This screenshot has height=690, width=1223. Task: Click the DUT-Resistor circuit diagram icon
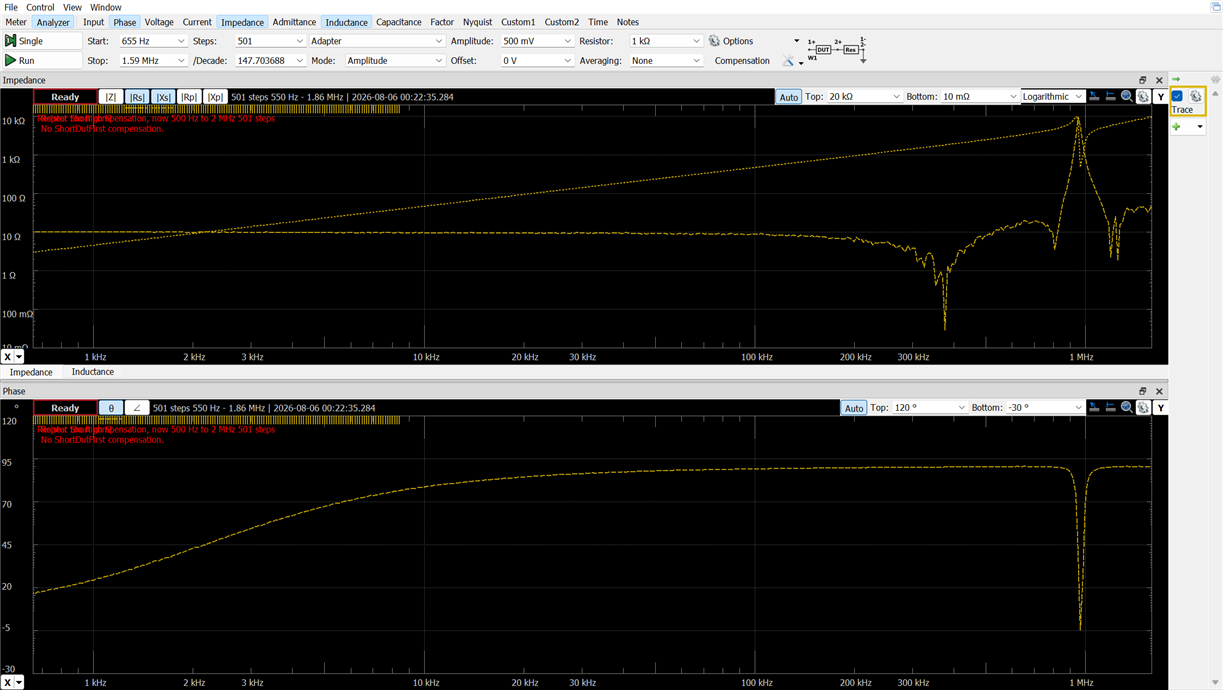pos(837,48)
